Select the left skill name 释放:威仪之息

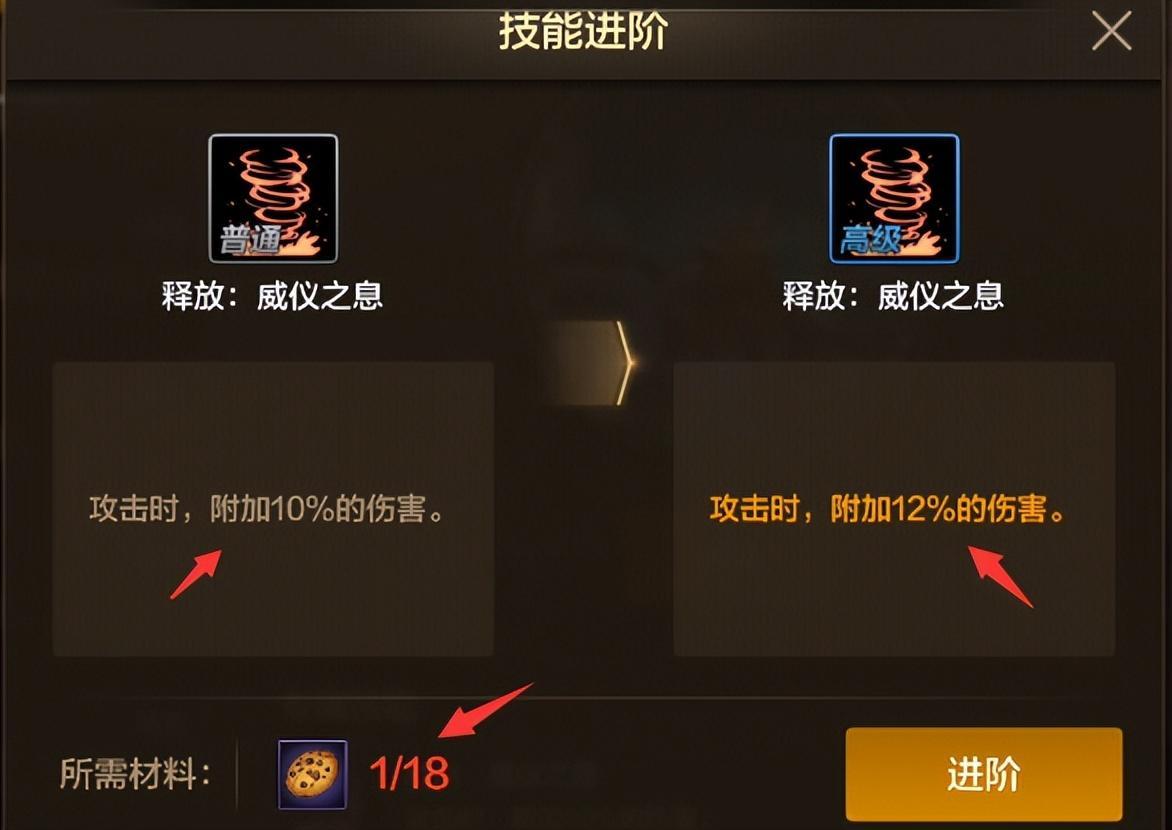[273, 296]
